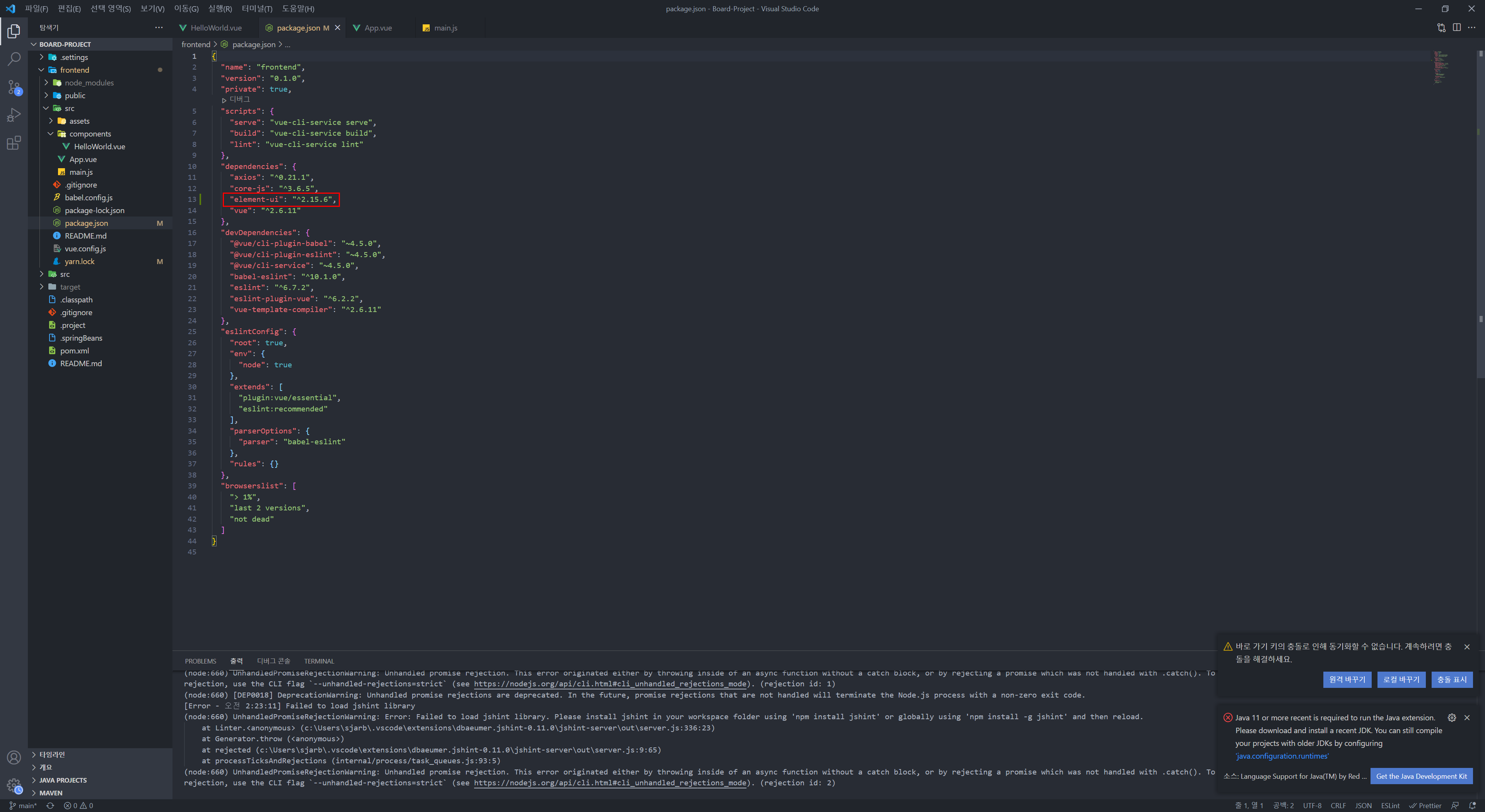Screen dimensions: 1485x812
Task: Click the split editor icon
Action: (1456, 28)
